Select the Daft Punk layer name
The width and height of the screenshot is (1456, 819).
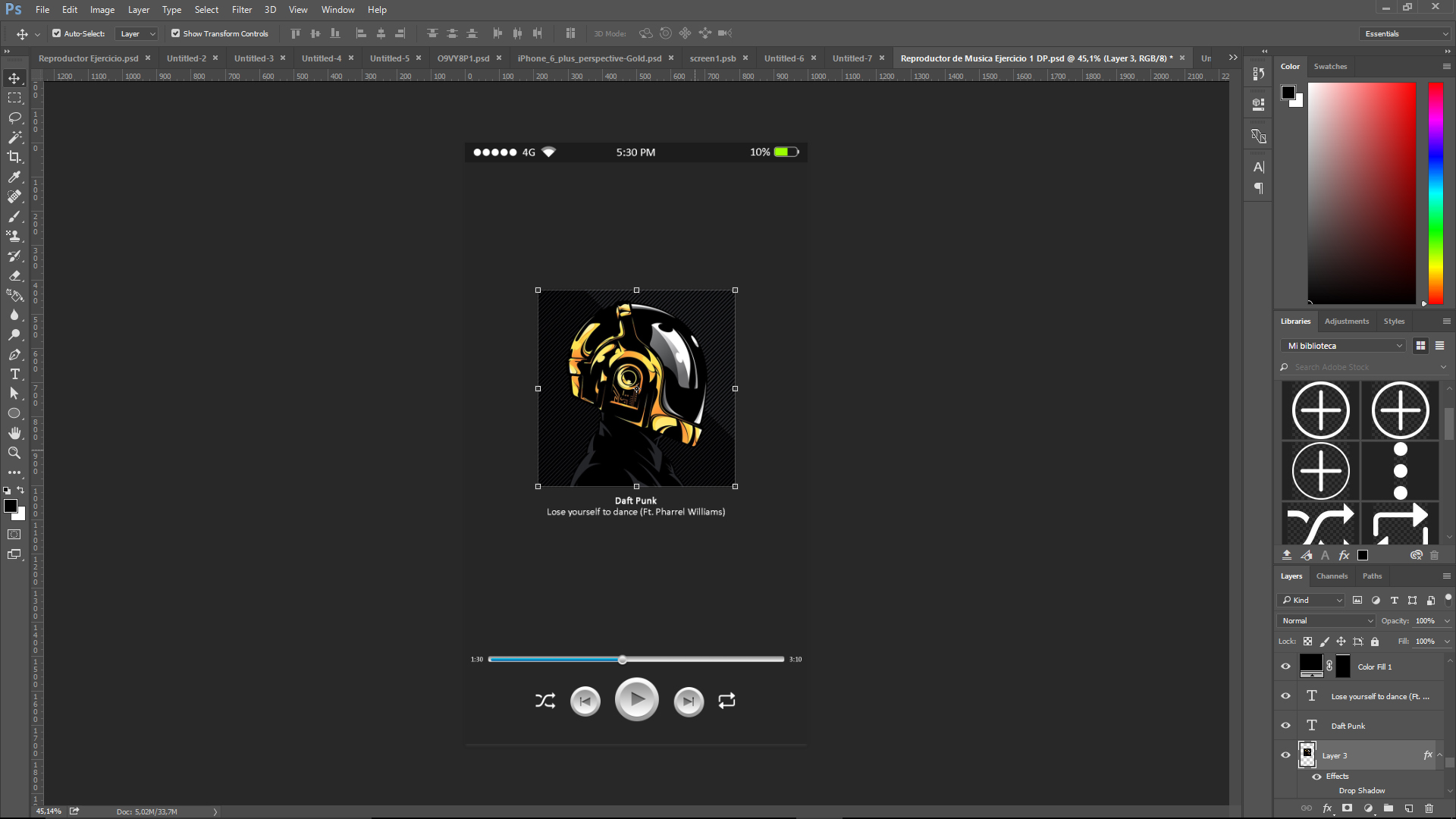click(1348, 726)
